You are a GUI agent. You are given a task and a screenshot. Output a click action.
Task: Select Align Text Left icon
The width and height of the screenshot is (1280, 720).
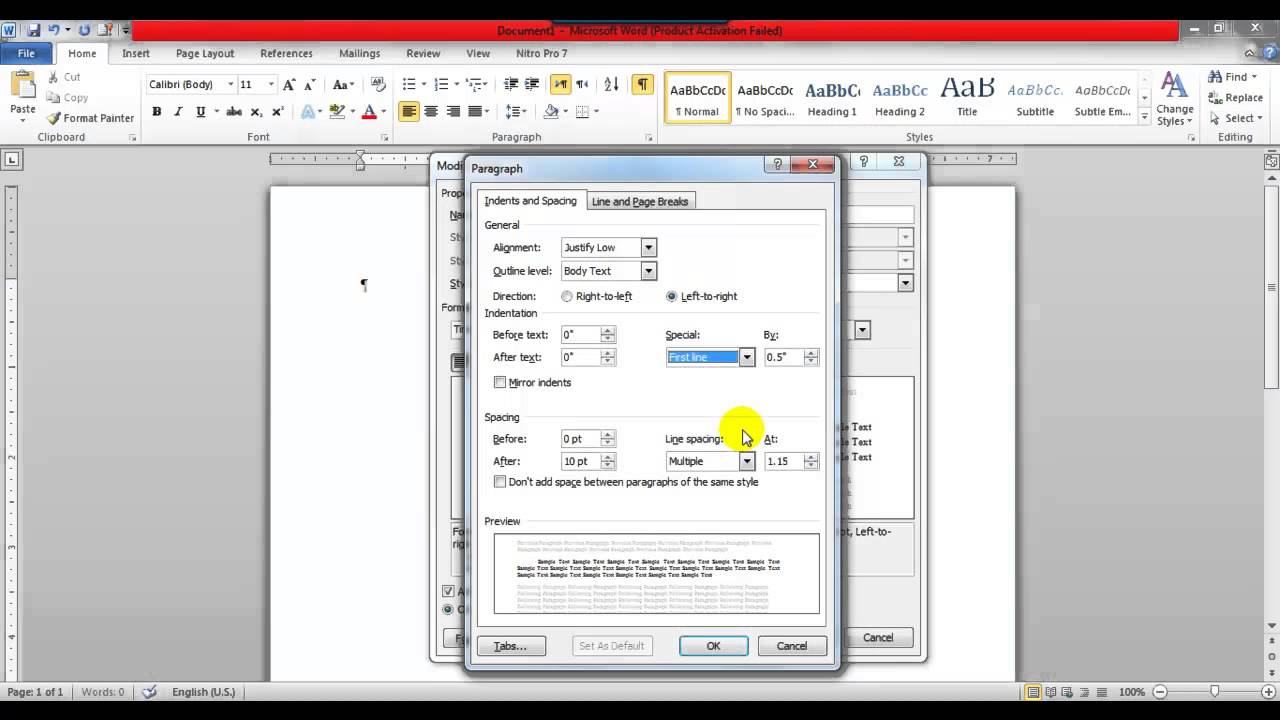[409, 112]
